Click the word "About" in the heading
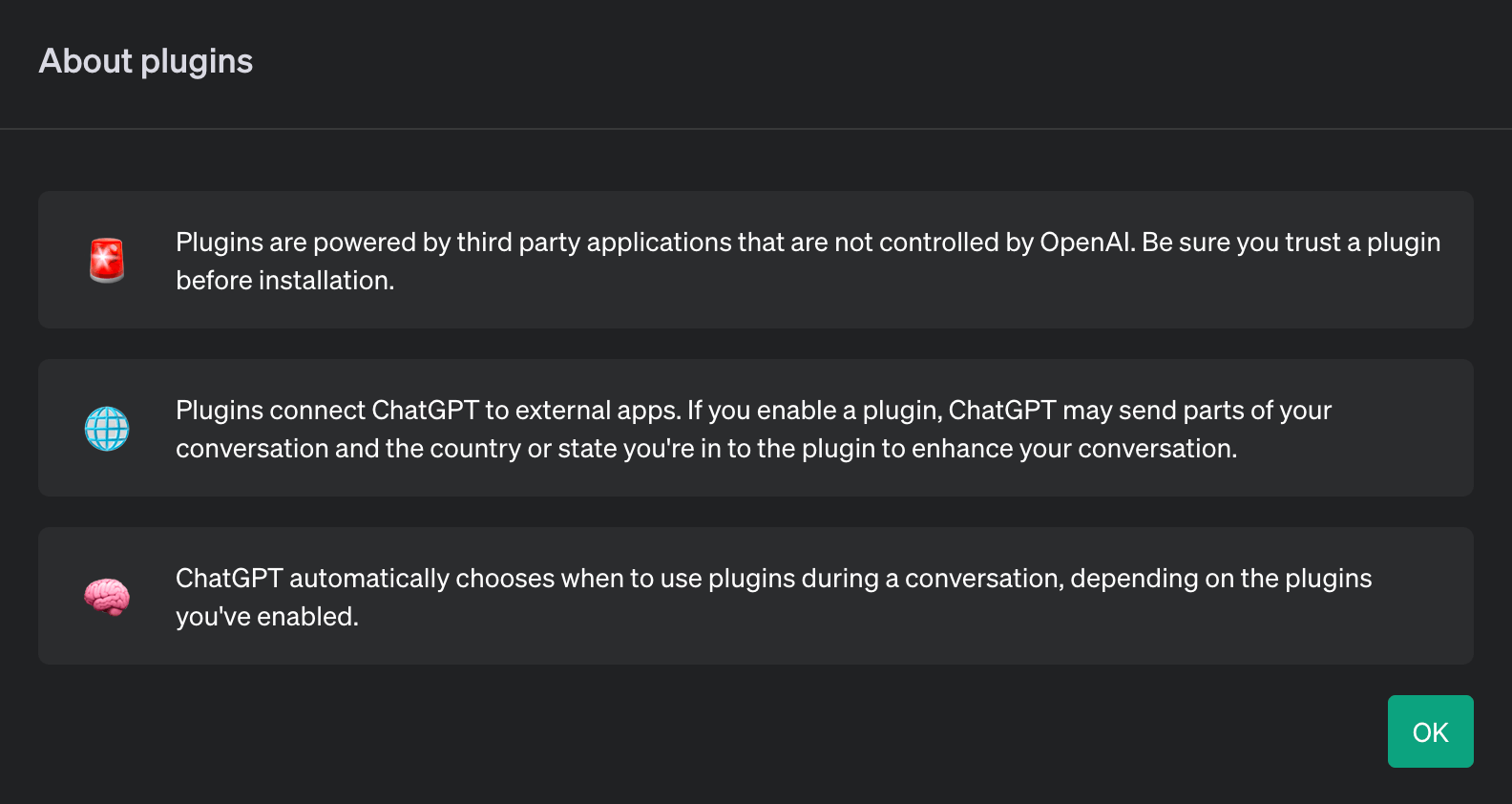Viewport: 1512px width, 804px height. [x=85, y=62]
